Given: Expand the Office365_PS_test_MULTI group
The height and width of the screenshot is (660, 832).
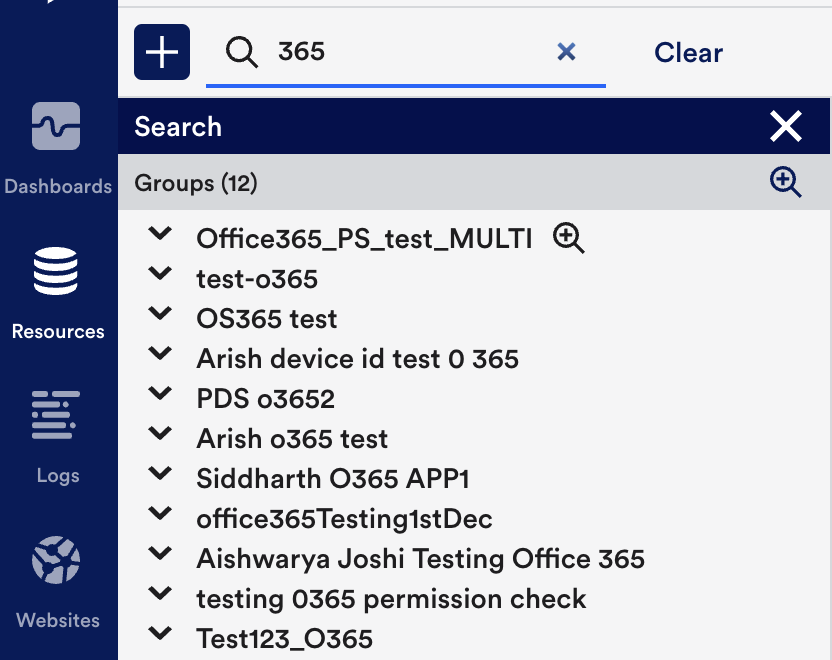Looking at the screenshot, I should tap(160, 233).
